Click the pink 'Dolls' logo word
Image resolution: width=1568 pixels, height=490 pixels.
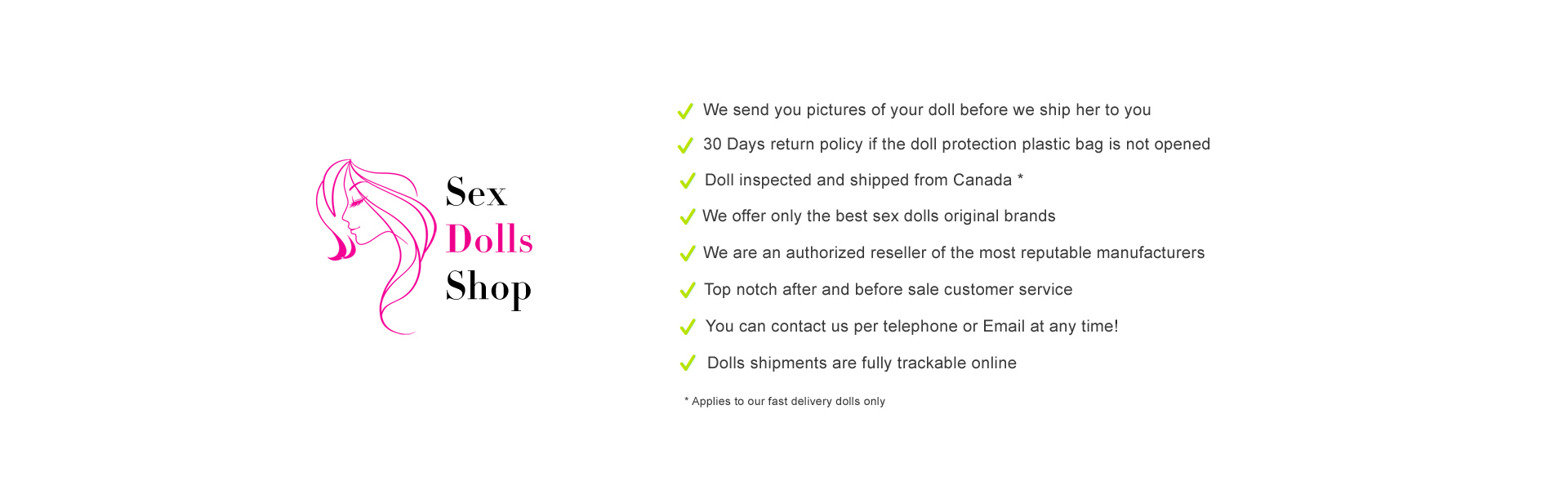click(x=489, y=240)
